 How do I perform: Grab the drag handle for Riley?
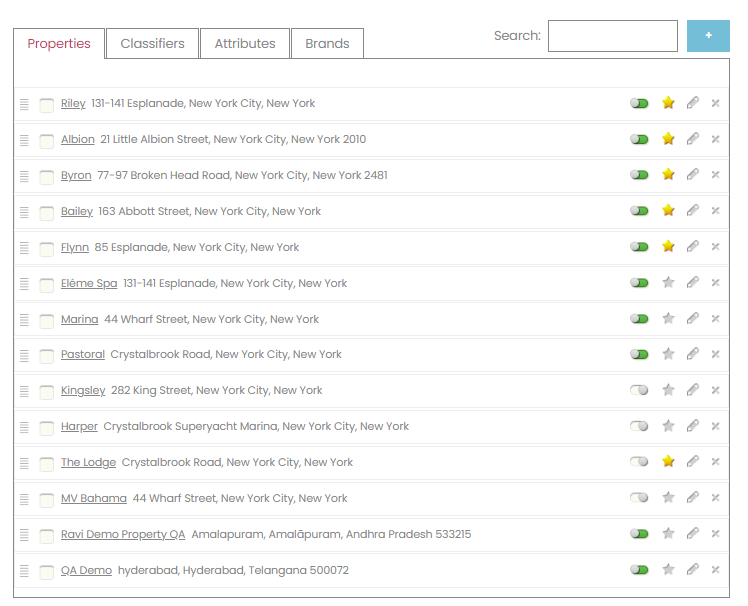pos(24,104)
